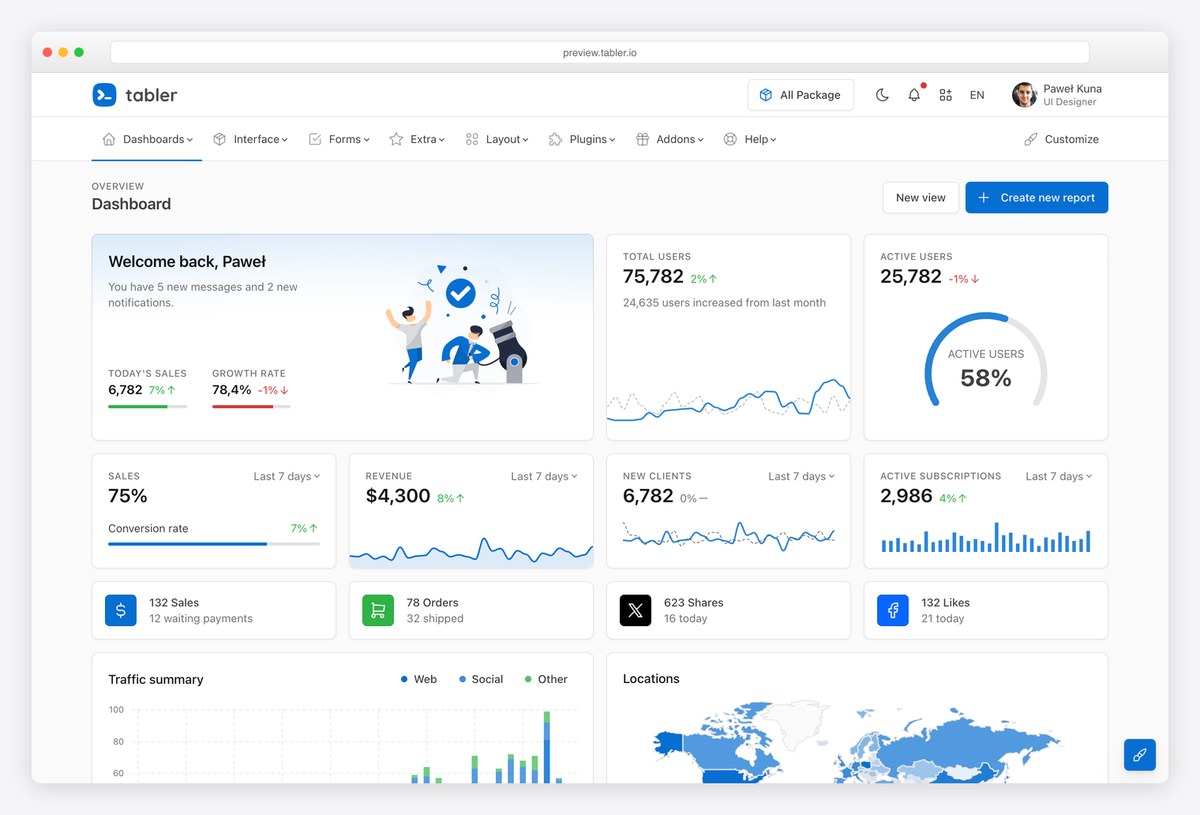
Task: Click the Active Users 58% gauge
Action: (986, 361)
